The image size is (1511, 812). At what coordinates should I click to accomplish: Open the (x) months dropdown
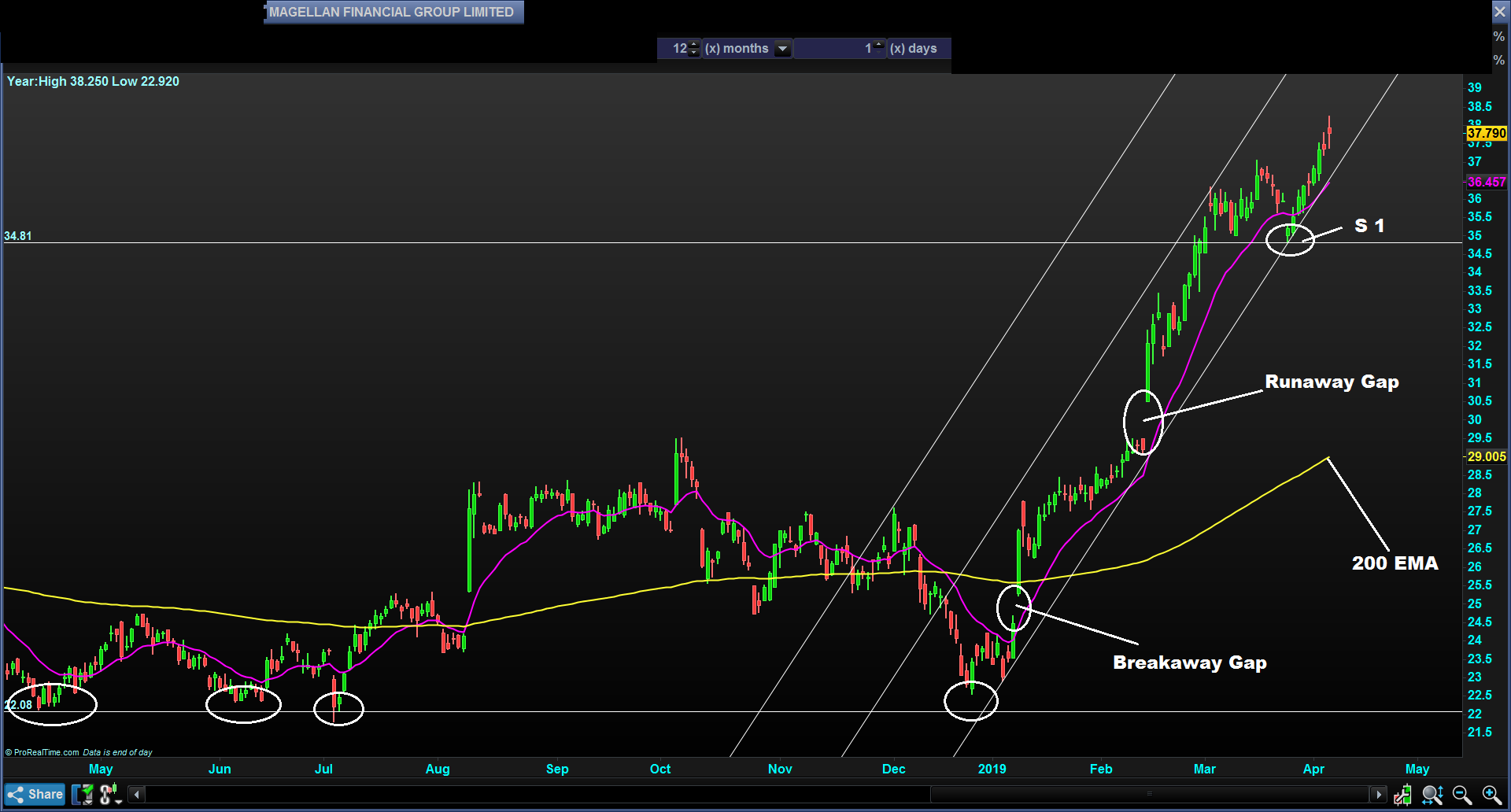(x=782, y=49)
